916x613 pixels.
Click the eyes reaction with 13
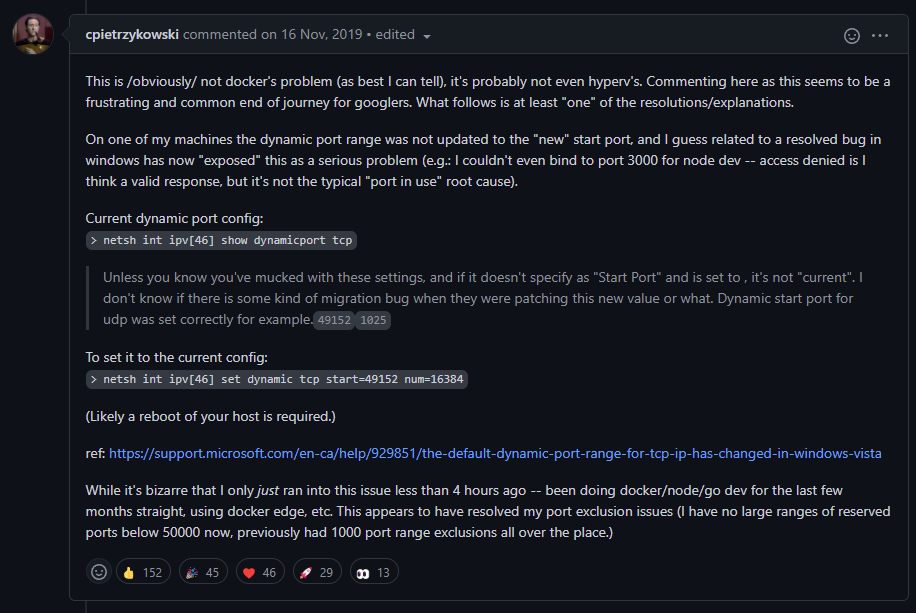tap(374, 572)
